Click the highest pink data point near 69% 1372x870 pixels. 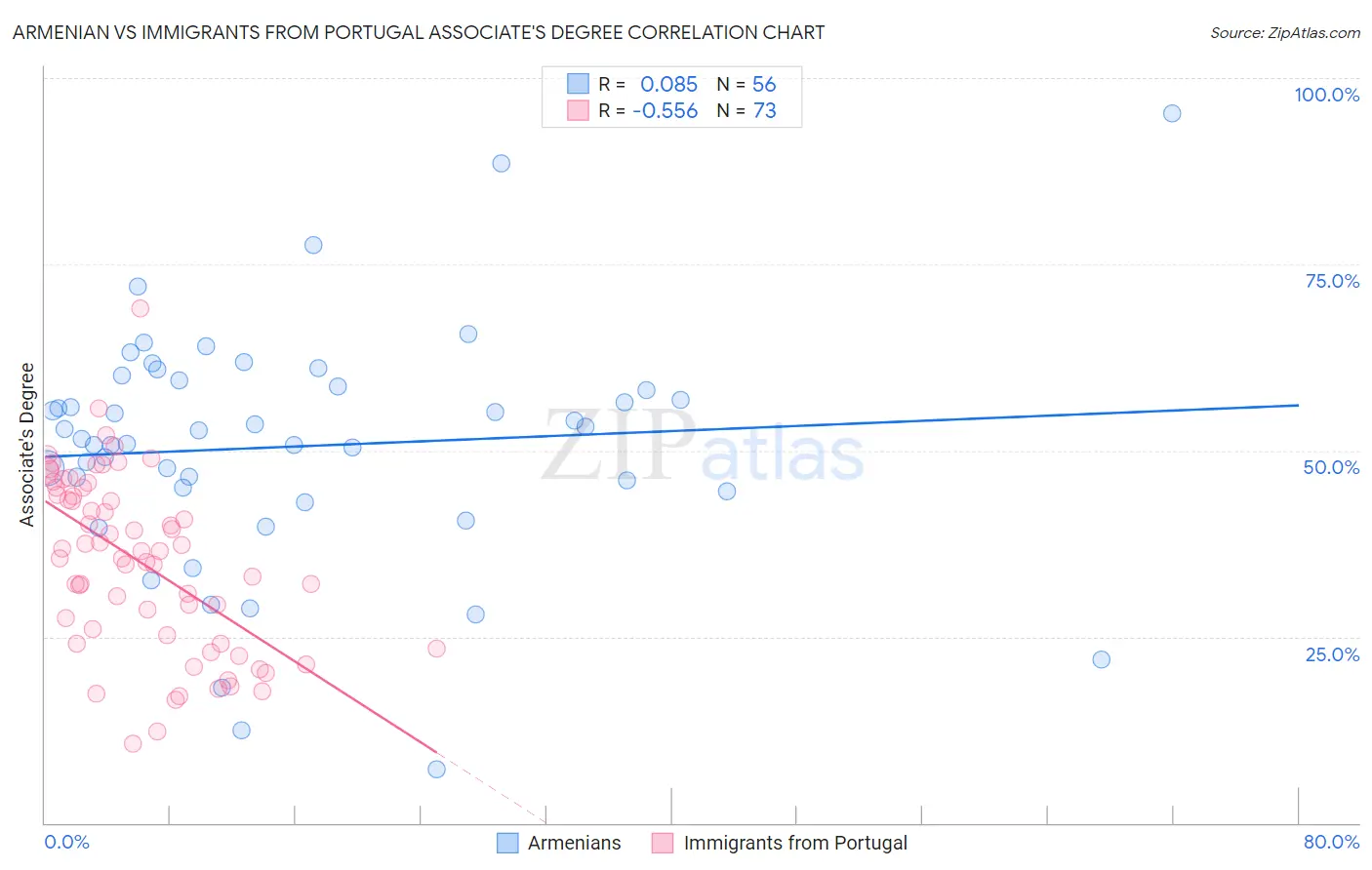140,308
